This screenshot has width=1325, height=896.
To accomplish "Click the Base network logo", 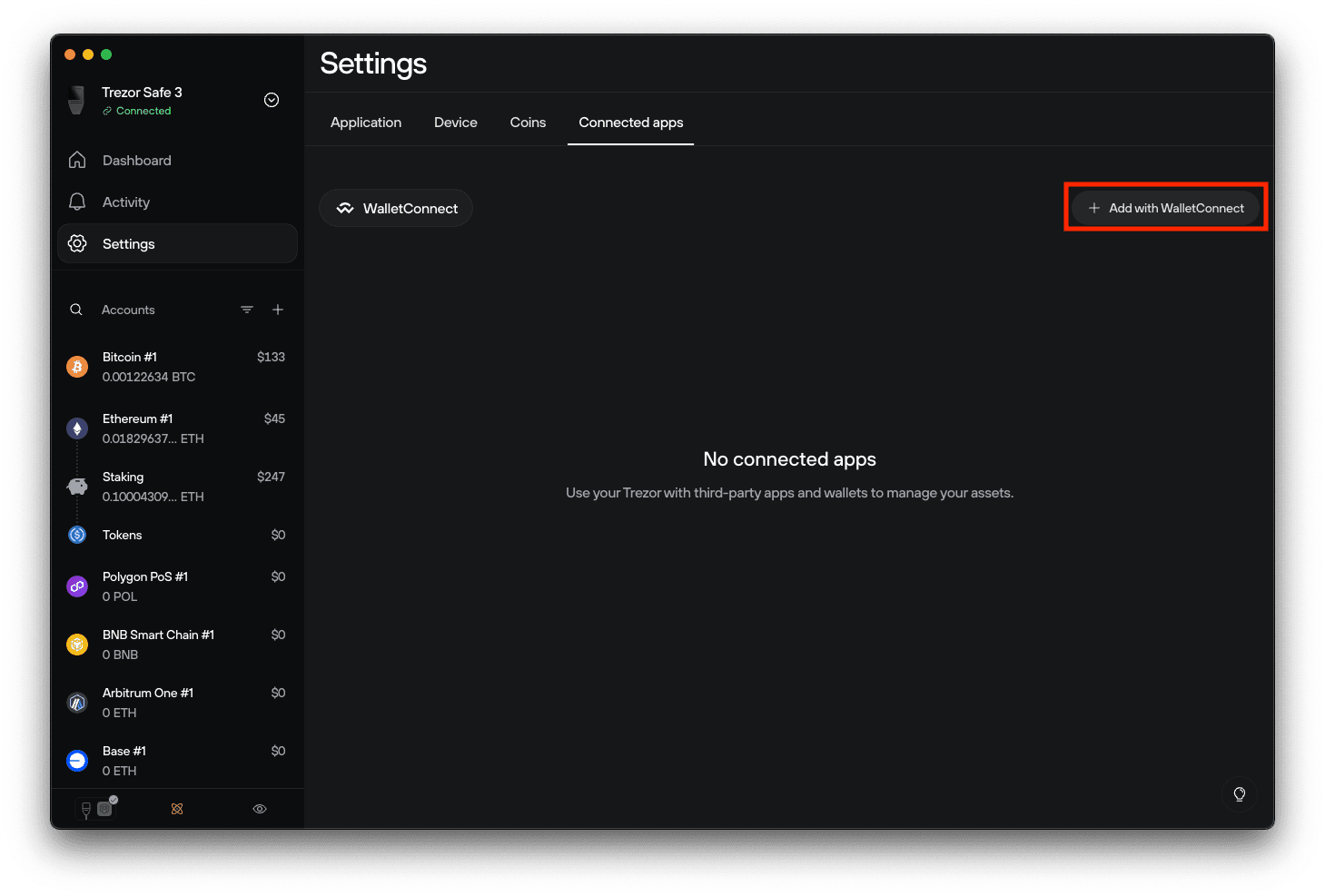I will 77,761.
